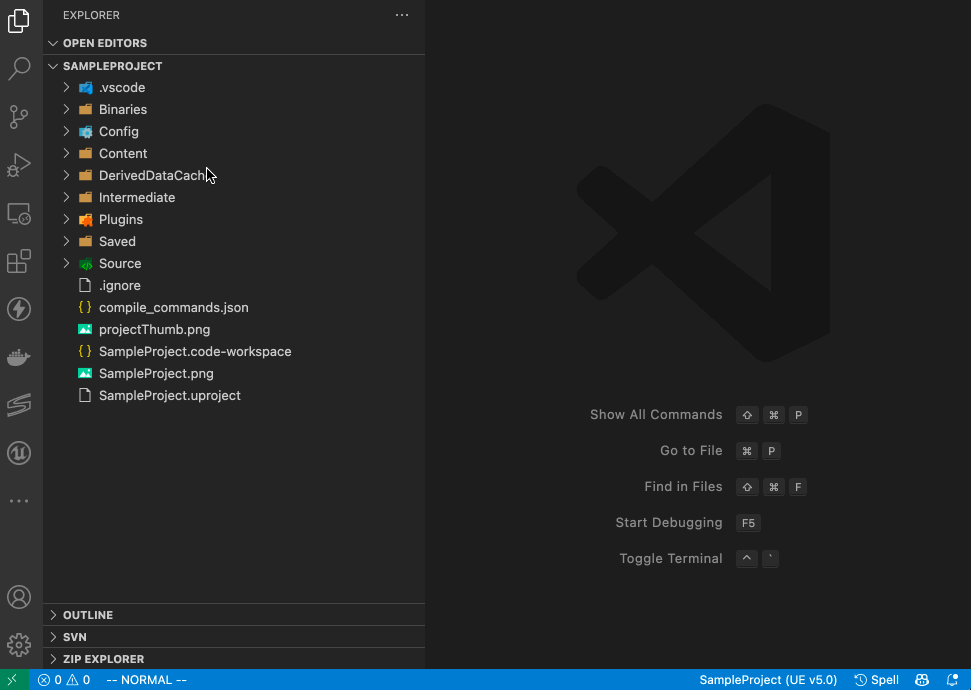Expand the Config folder

point(234,131)
